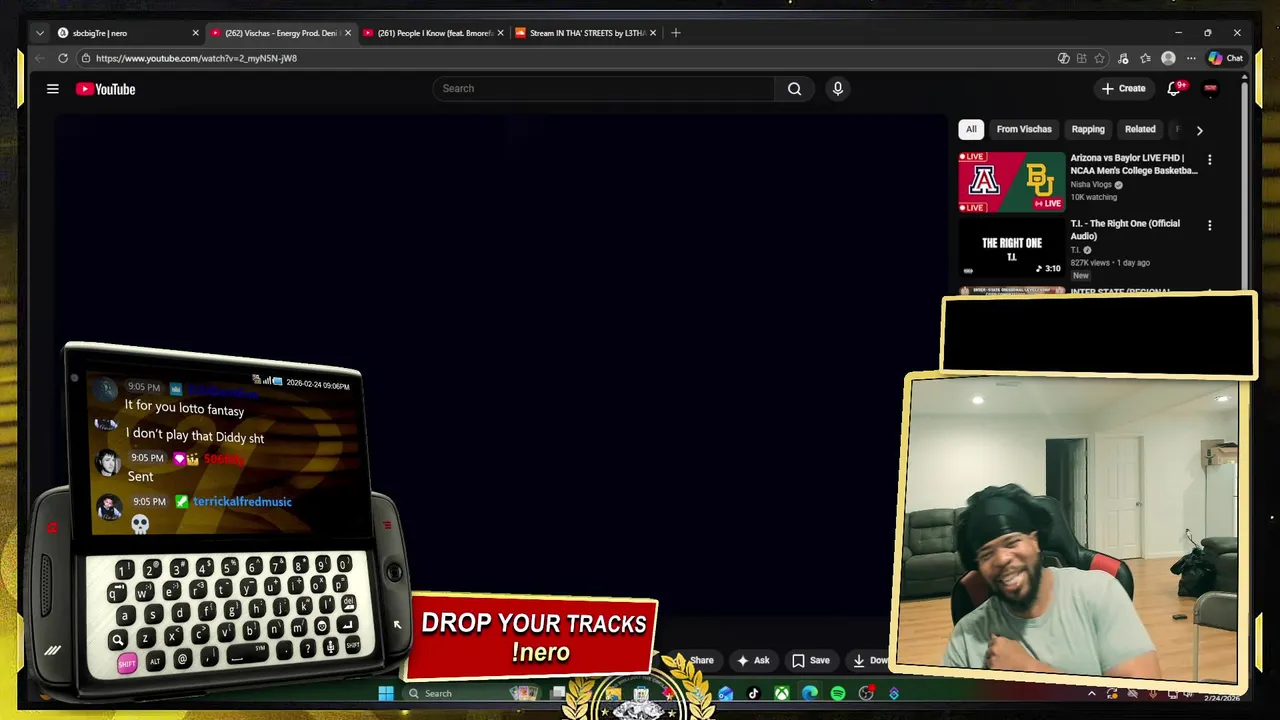Switch to People I Know tab
1280x720 pixels.
pyautogui.click(x=432, y=33)
